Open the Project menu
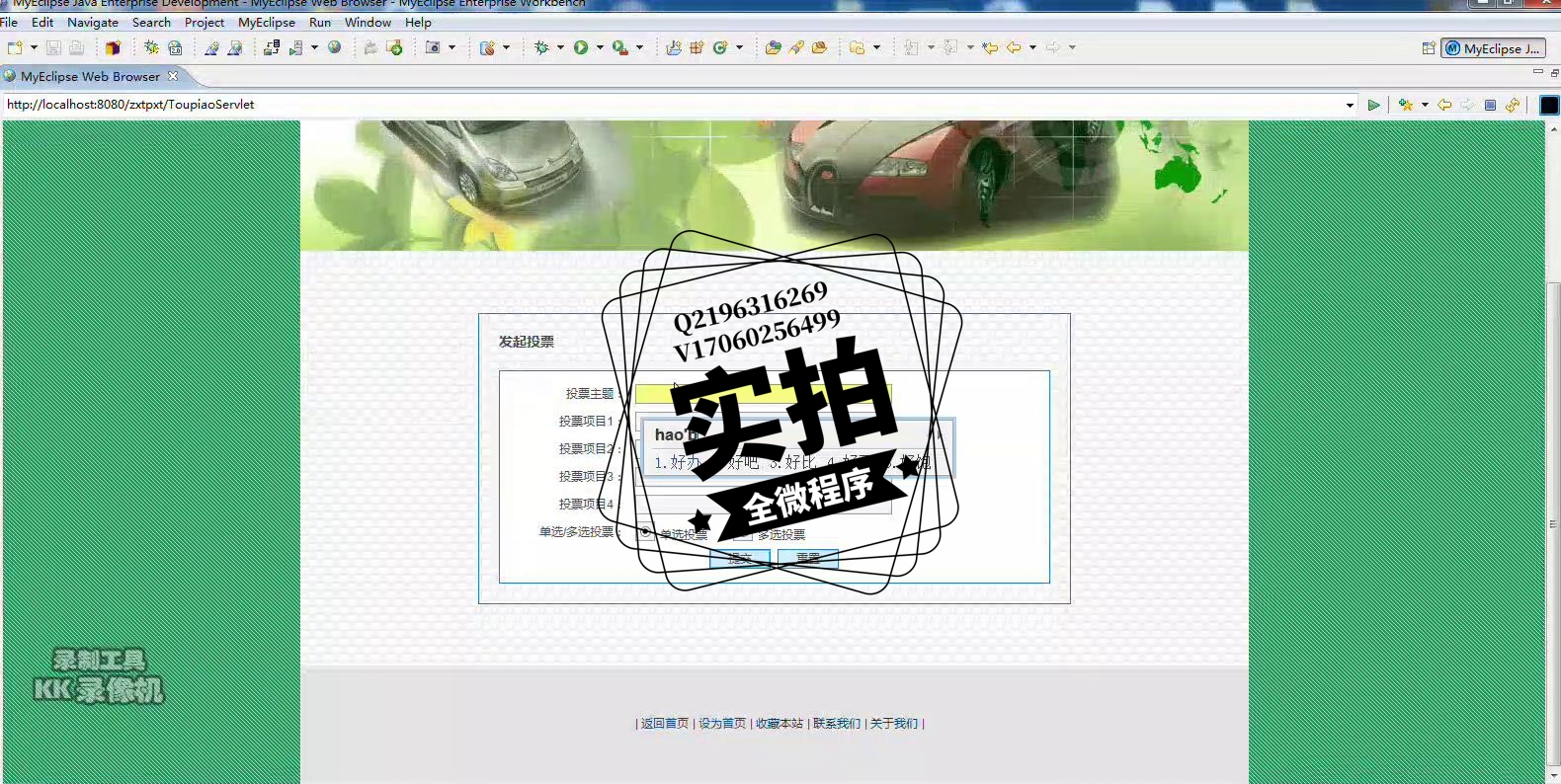This screenshot has height=784, width=1561. coord(205,22)
